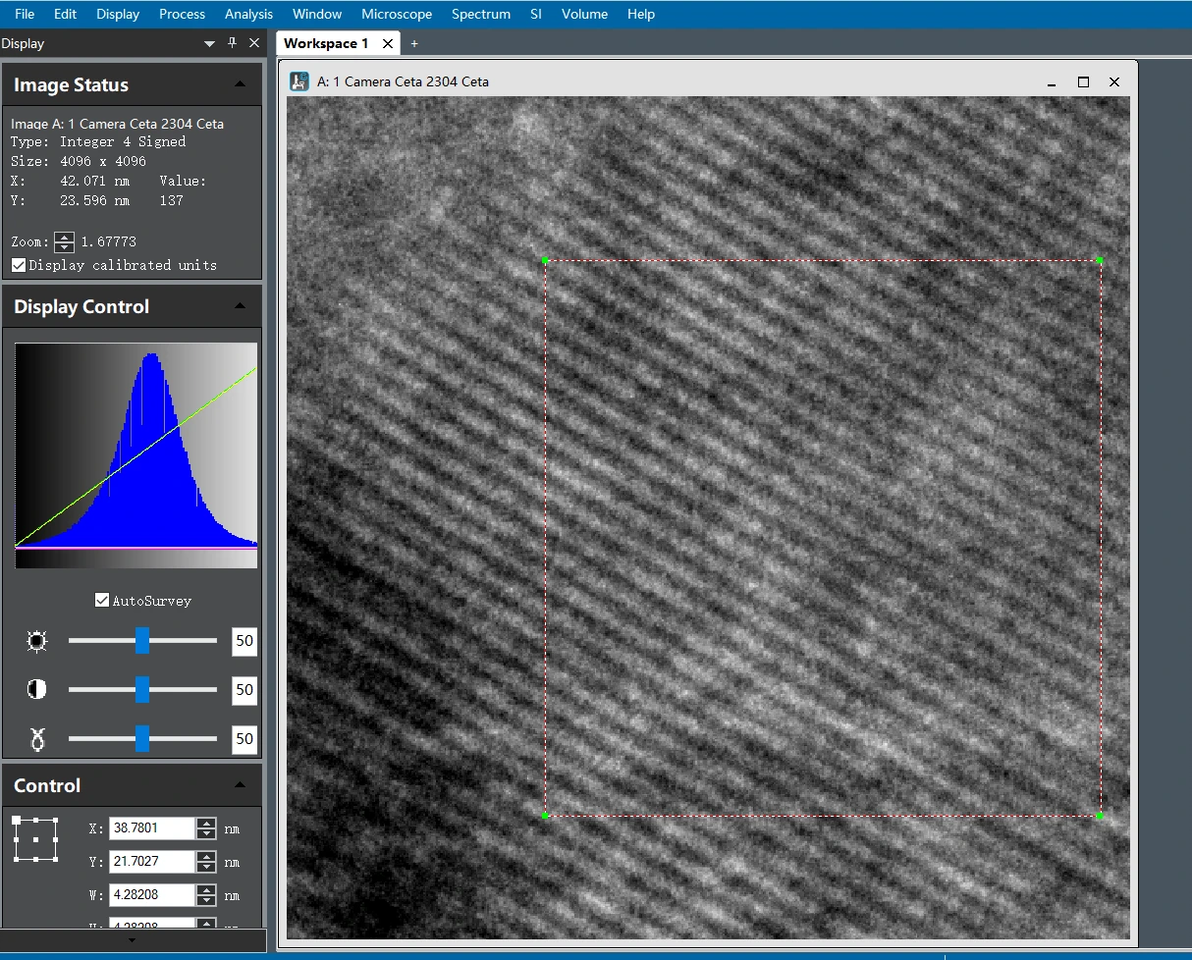Click the Zoom stepper in Image Status
The width and height of the screenshot is (1192, 960).
pos(64,242)
